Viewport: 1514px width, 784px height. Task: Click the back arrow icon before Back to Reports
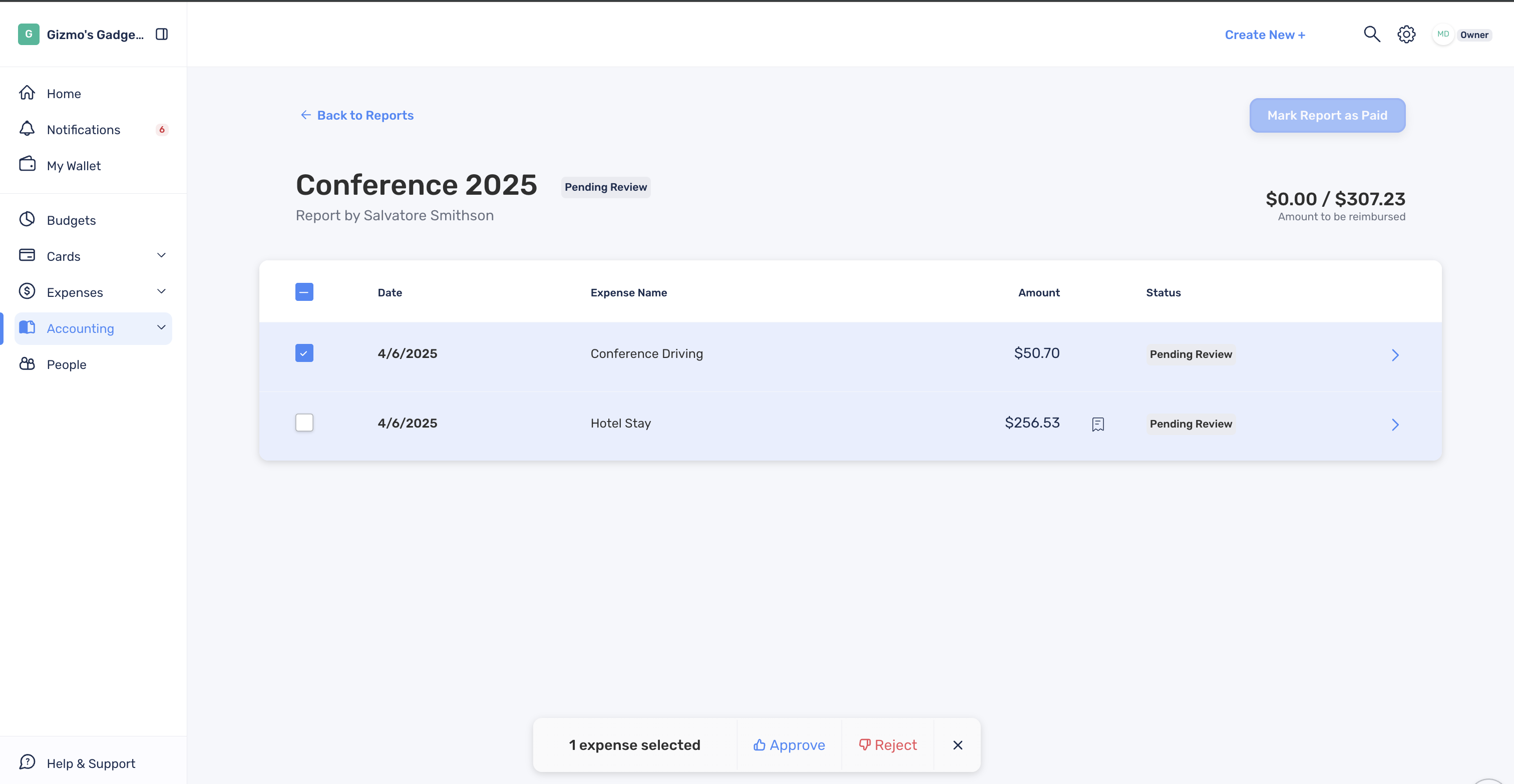(305, 115)
